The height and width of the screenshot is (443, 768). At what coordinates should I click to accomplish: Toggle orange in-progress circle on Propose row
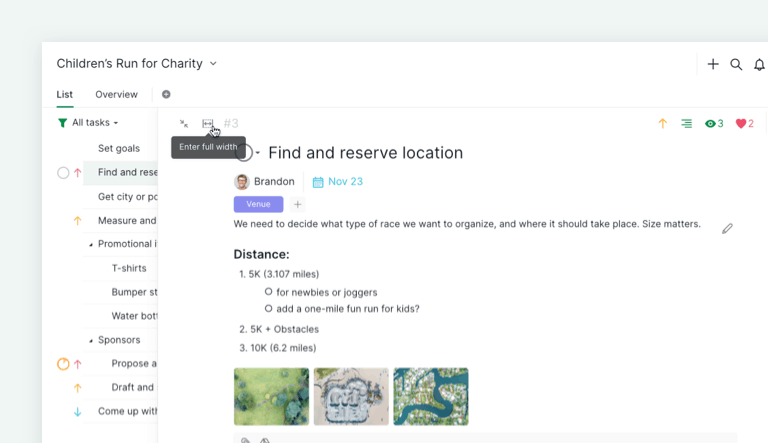pyautogui.click(x=63, y=364)
